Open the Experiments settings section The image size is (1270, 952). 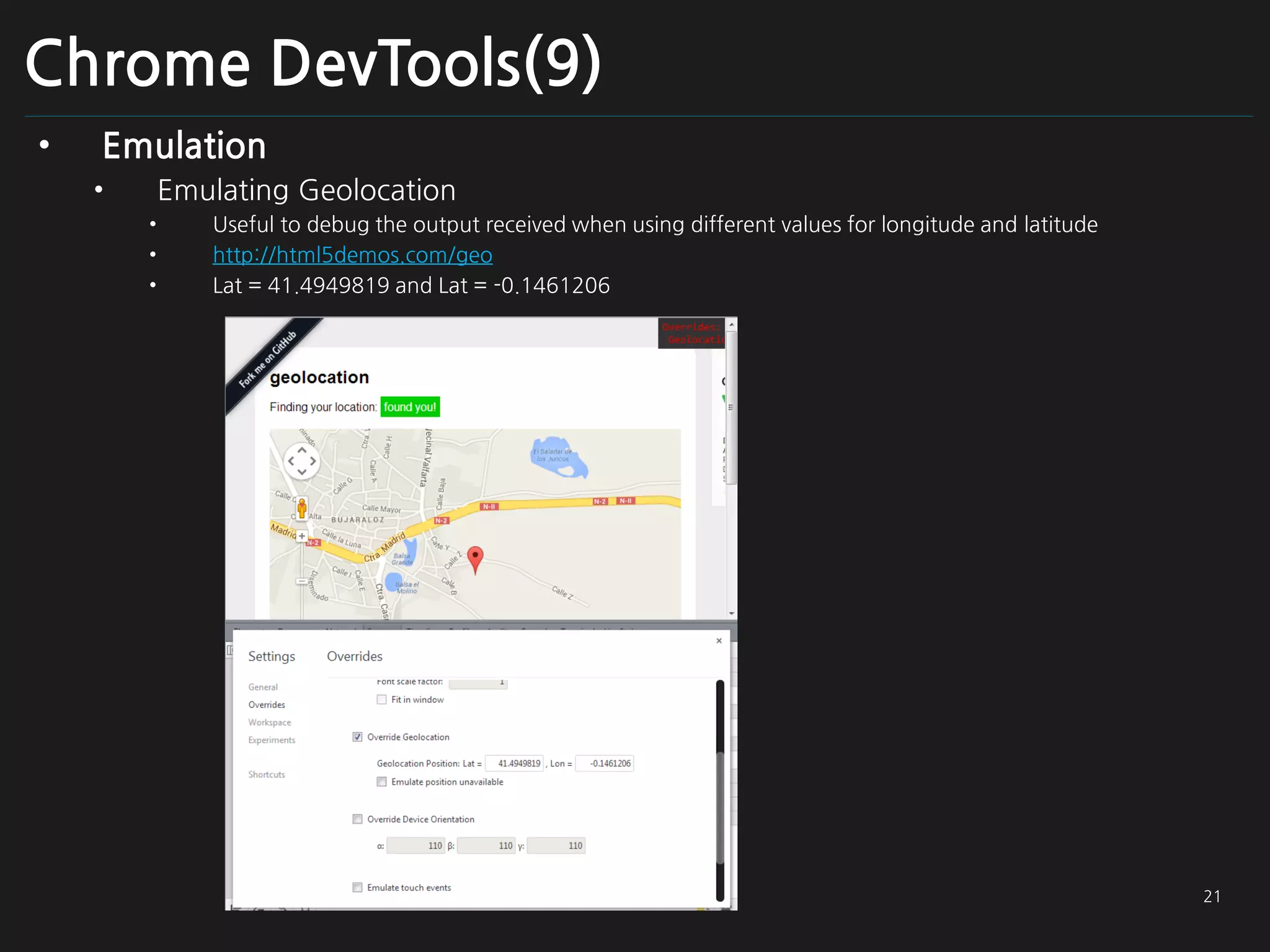pyautogui.click(x=272, y=740)
